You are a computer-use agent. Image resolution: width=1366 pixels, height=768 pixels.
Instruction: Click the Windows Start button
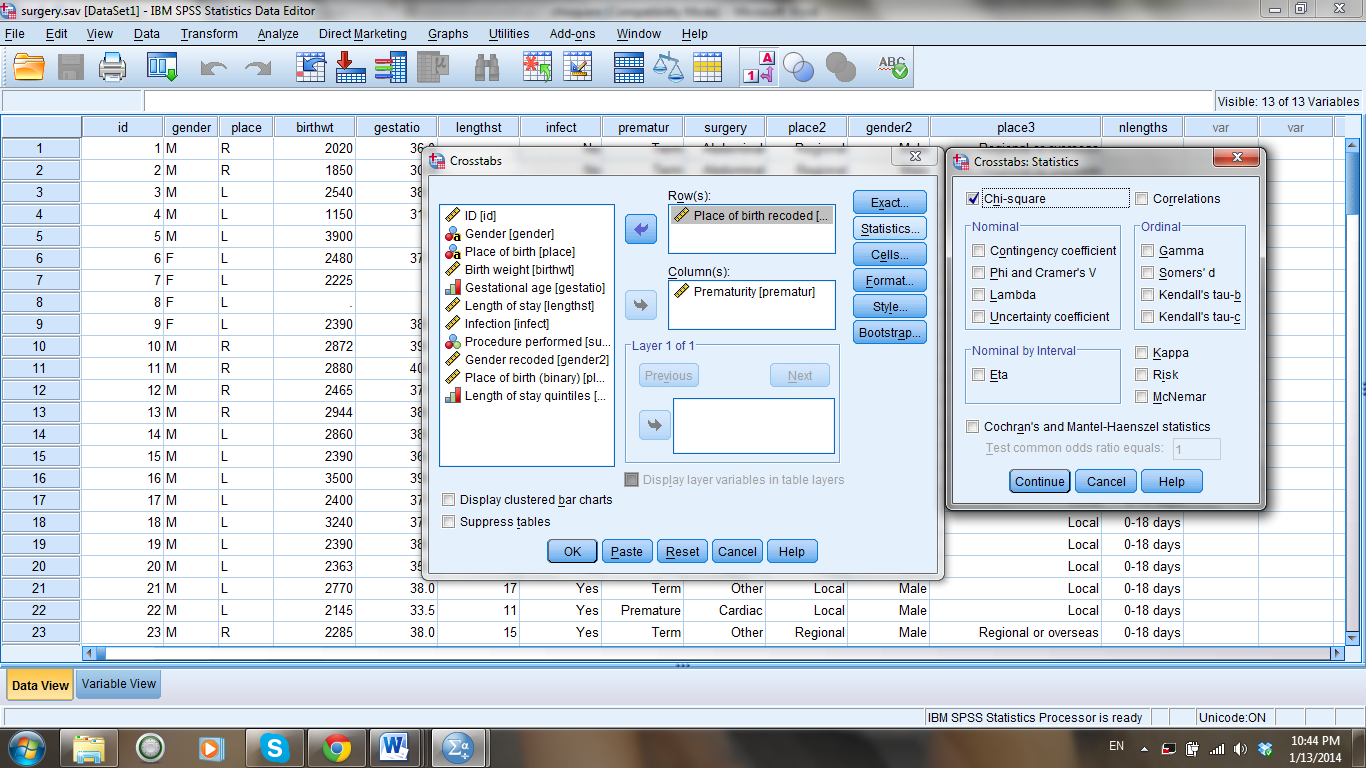coord(25,747)
